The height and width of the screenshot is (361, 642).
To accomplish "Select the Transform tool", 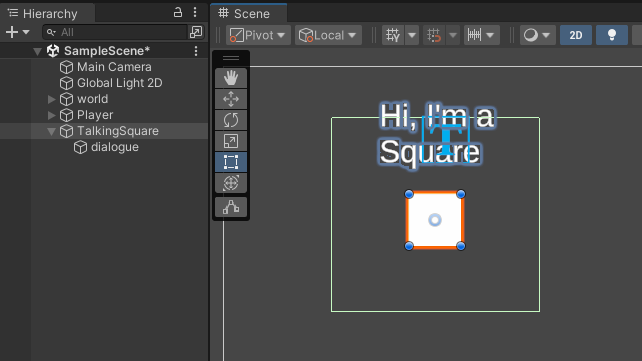I will (231, 183).
